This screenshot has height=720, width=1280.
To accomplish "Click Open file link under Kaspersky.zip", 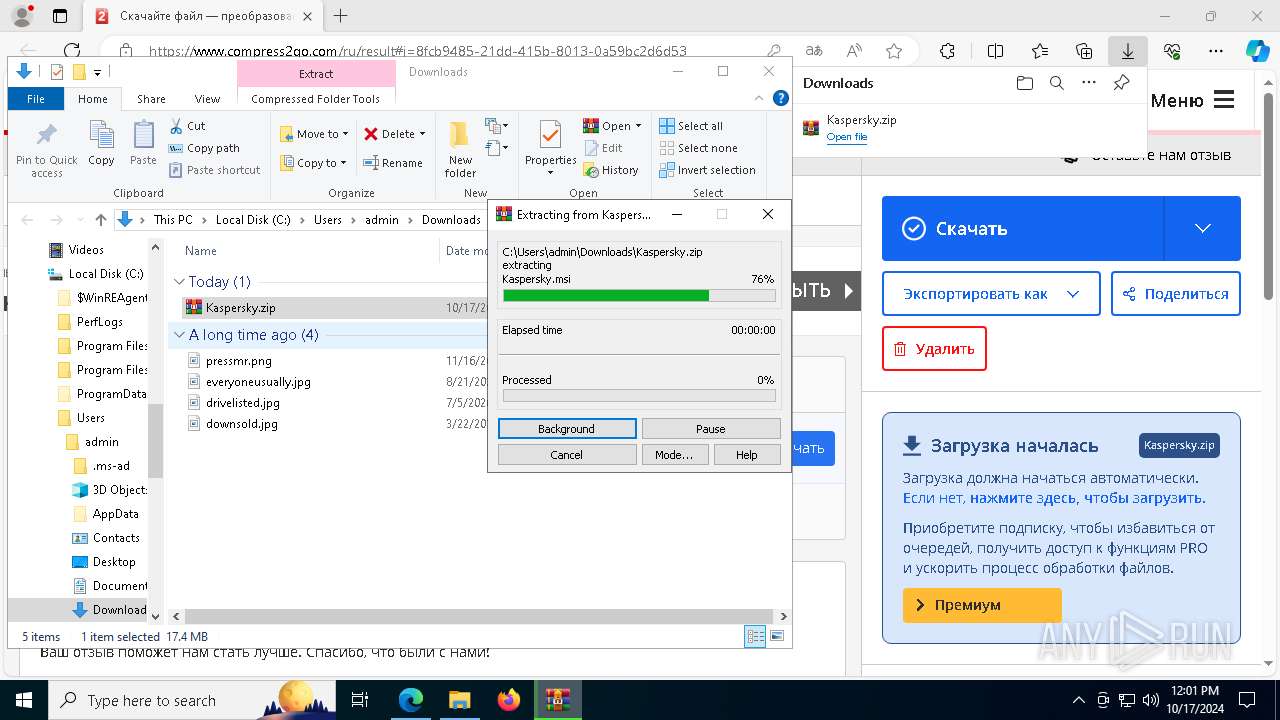I will 847,137.
